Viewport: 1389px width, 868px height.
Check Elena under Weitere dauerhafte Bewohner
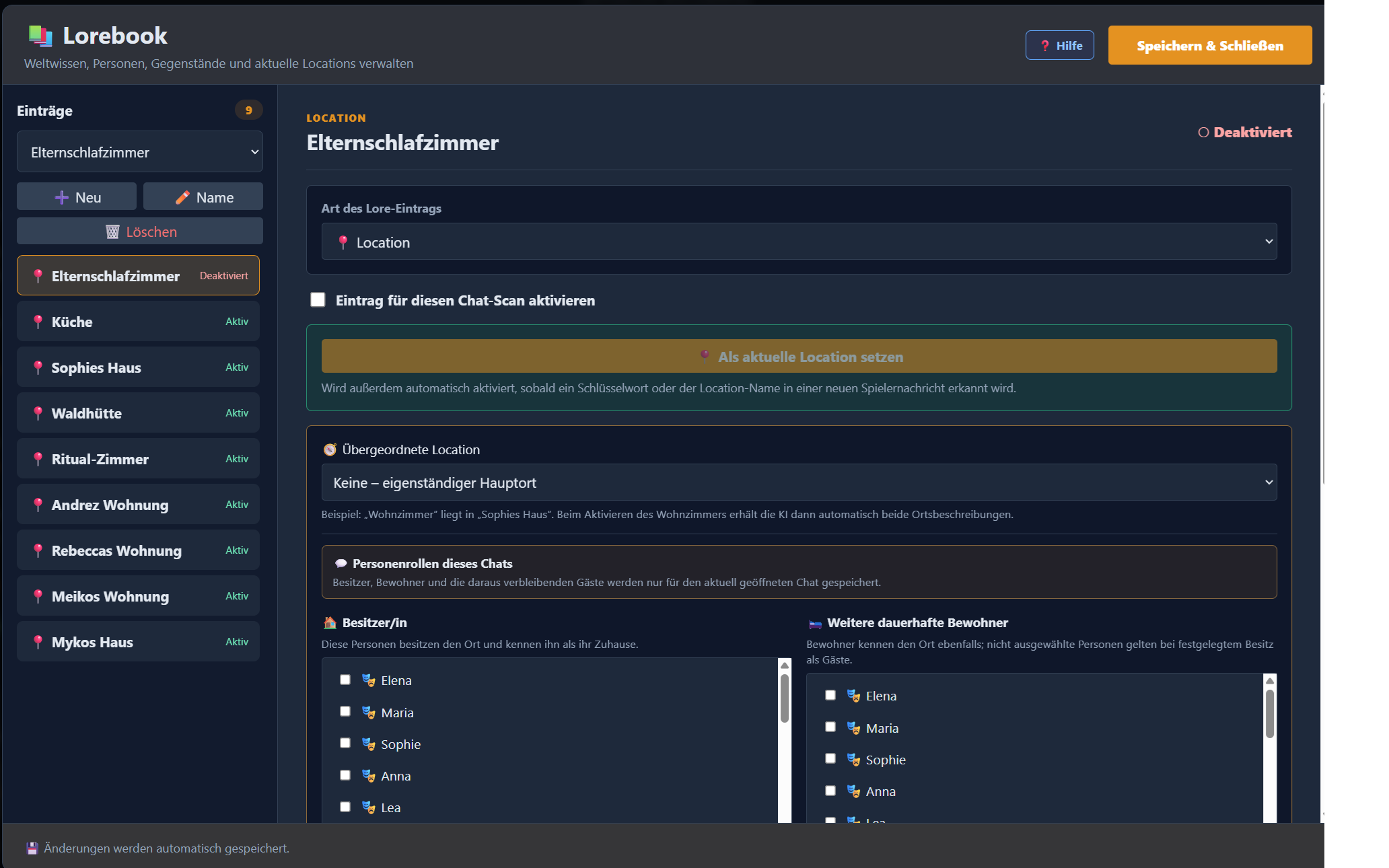830,695
